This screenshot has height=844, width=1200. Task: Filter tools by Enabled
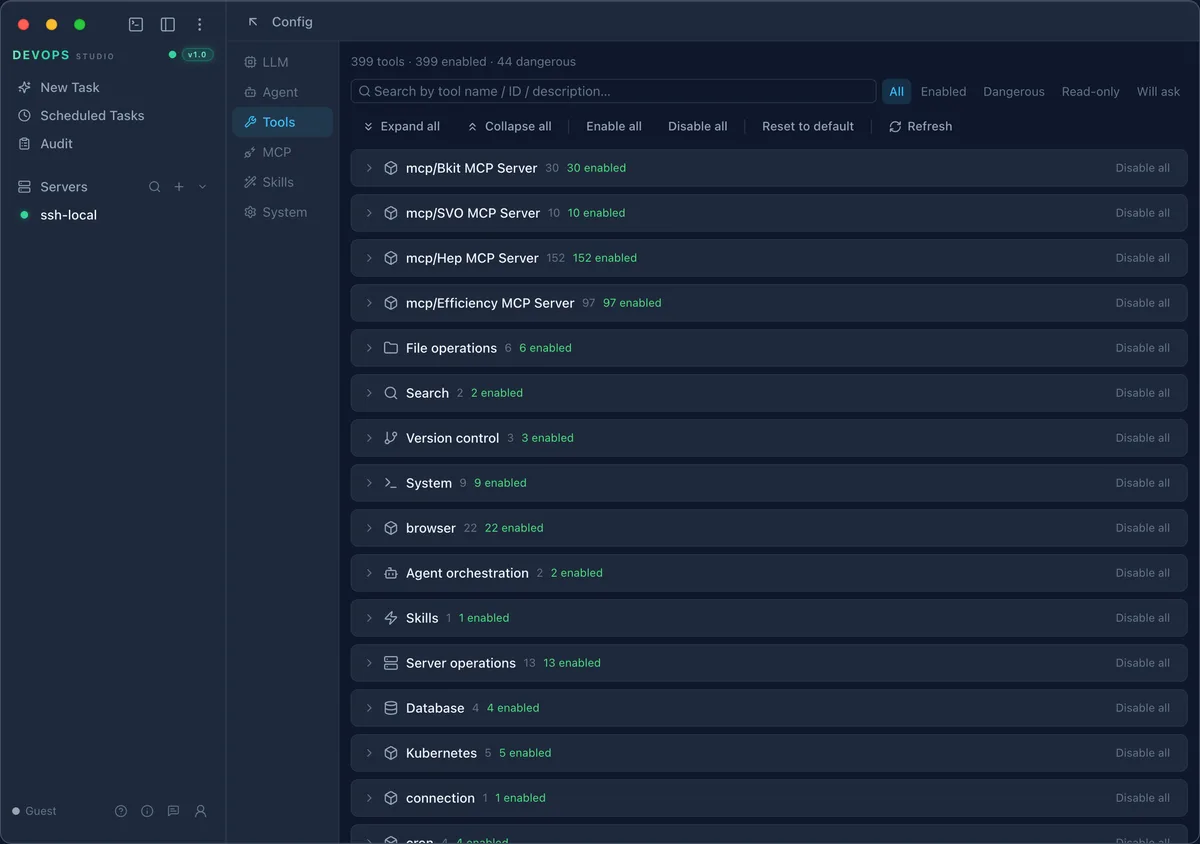(x=943, y=91)
